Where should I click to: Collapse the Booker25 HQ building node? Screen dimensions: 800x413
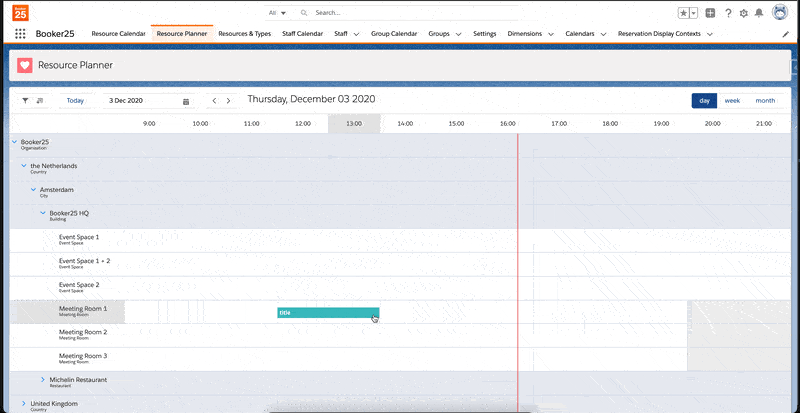coord(42,213)
